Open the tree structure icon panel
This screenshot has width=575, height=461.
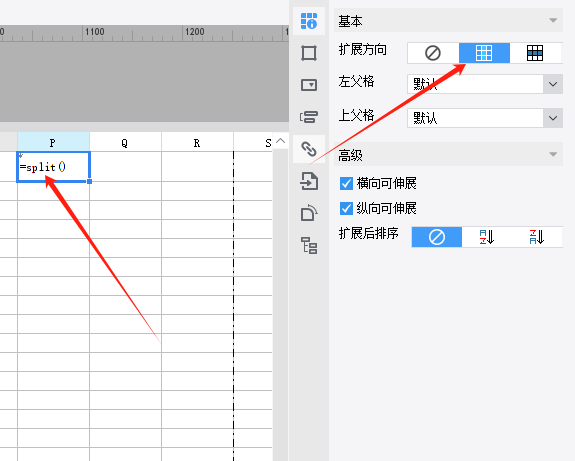(309, 245)
